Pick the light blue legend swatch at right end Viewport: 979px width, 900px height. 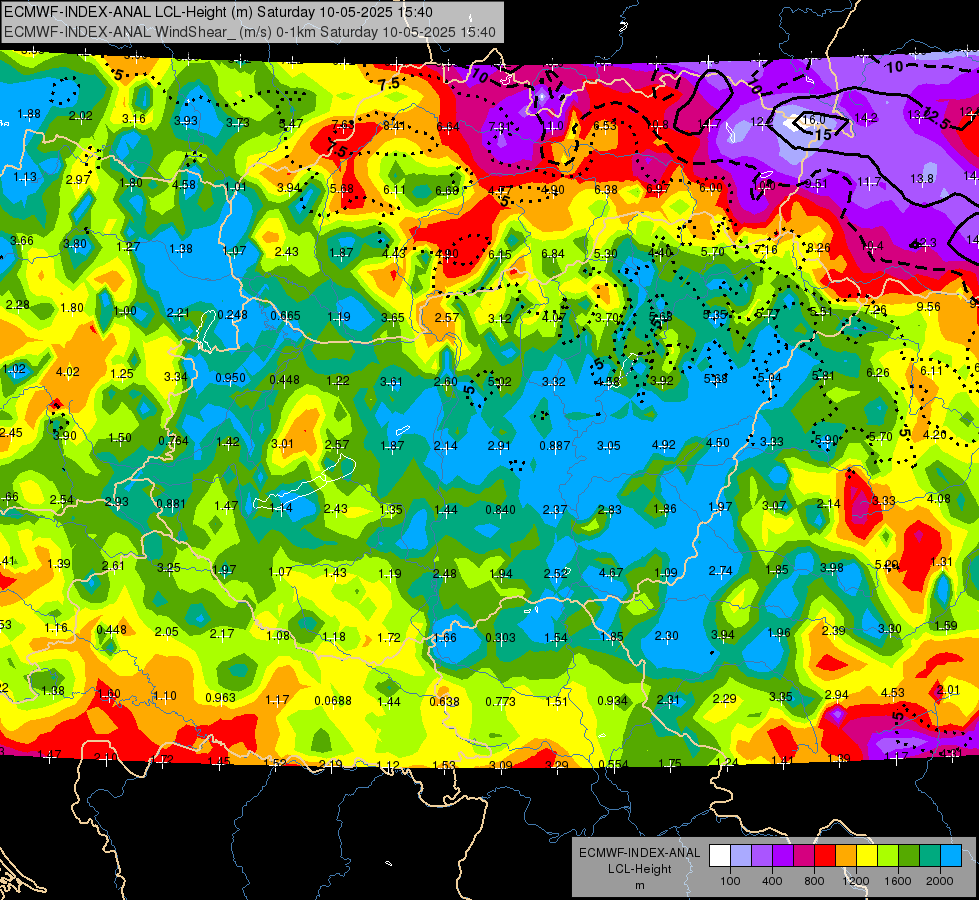[951, 856]
